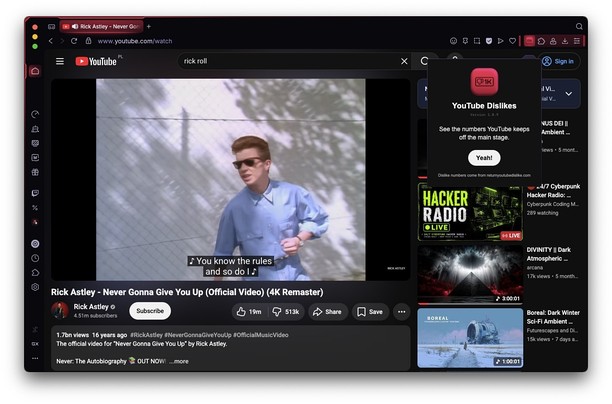Submit search with the magnifier button
This screenshot has height=404, width=612.
(x=424, y=61)
